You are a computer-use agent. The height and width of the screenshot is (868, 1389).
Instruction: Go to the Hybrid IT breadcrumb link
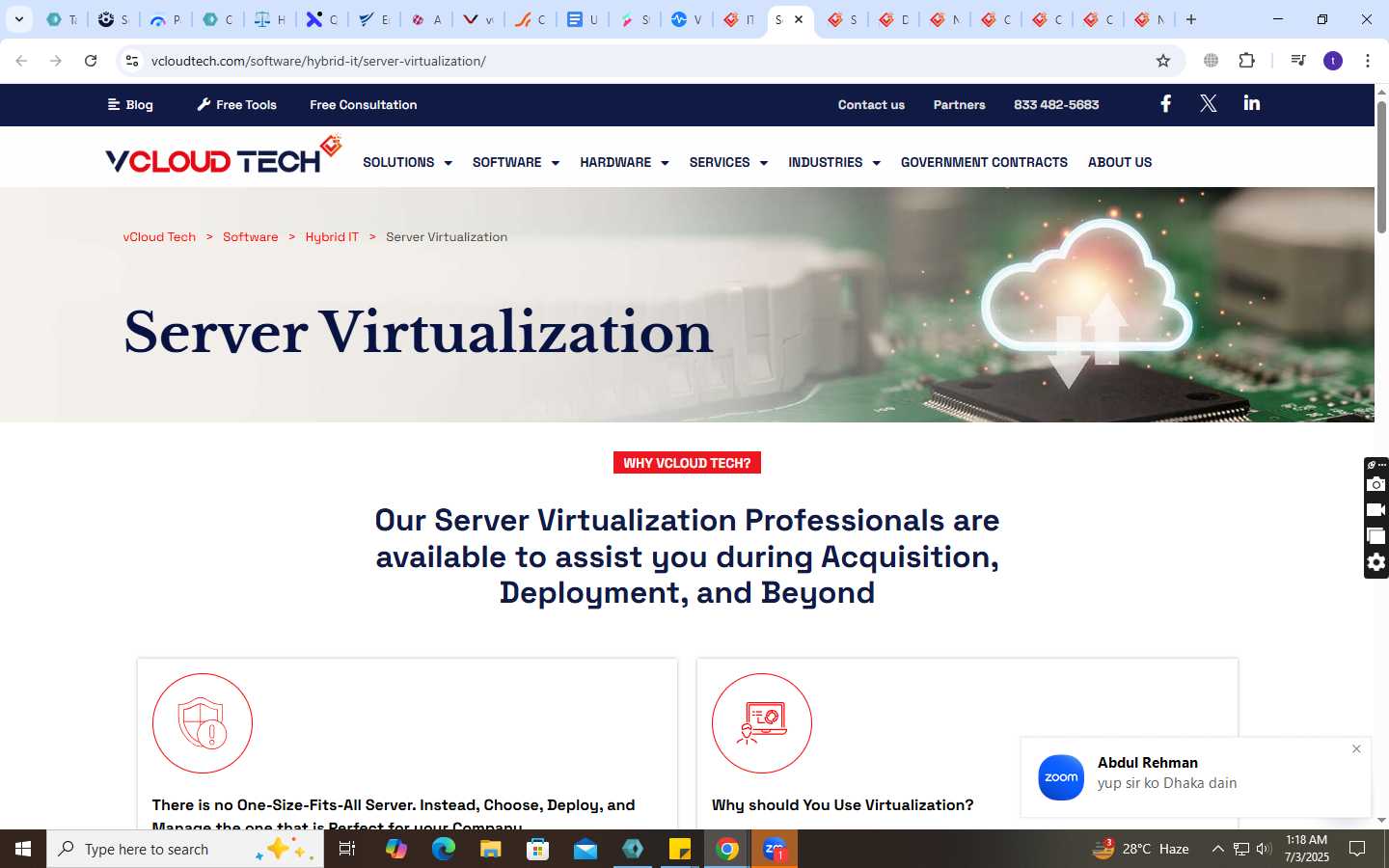(x=332, y=236)
